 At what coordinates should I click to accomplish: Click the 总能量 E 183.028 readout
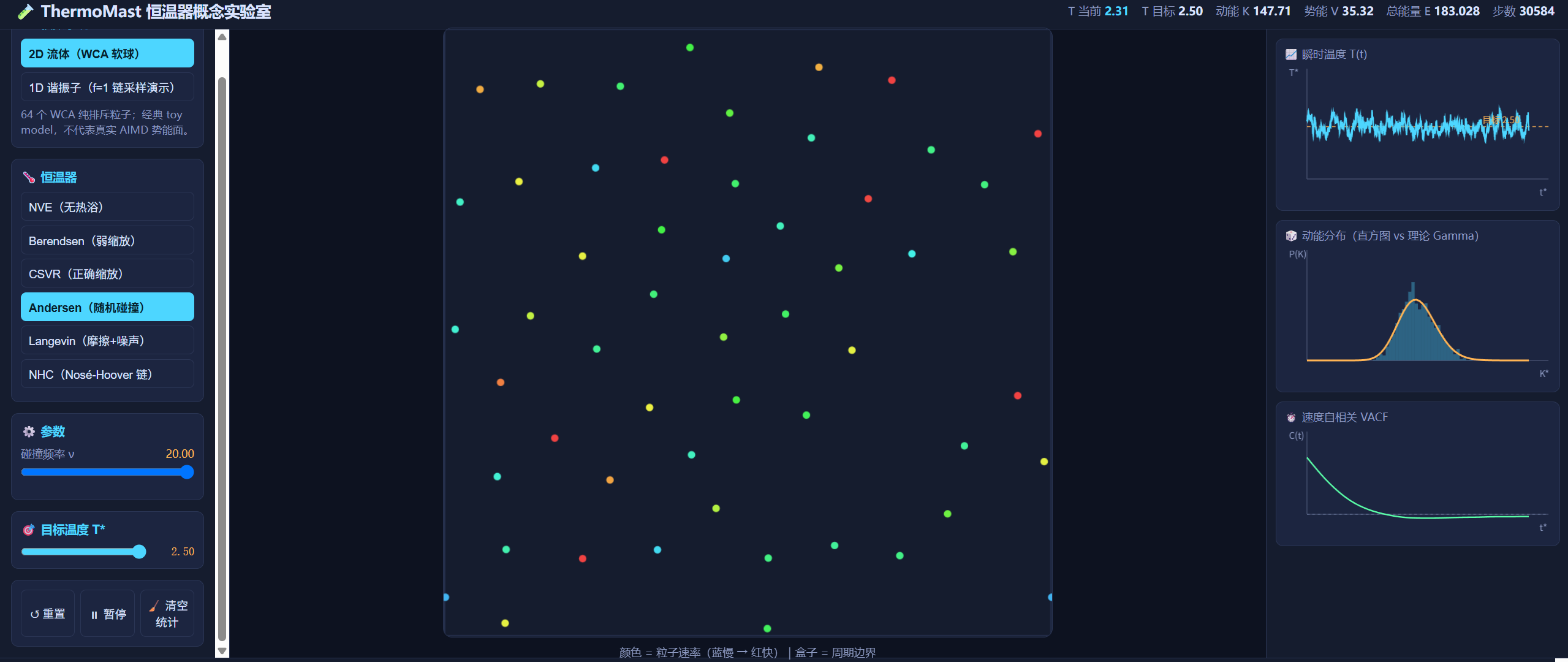pyautogui.click(x=1433, y=11)
